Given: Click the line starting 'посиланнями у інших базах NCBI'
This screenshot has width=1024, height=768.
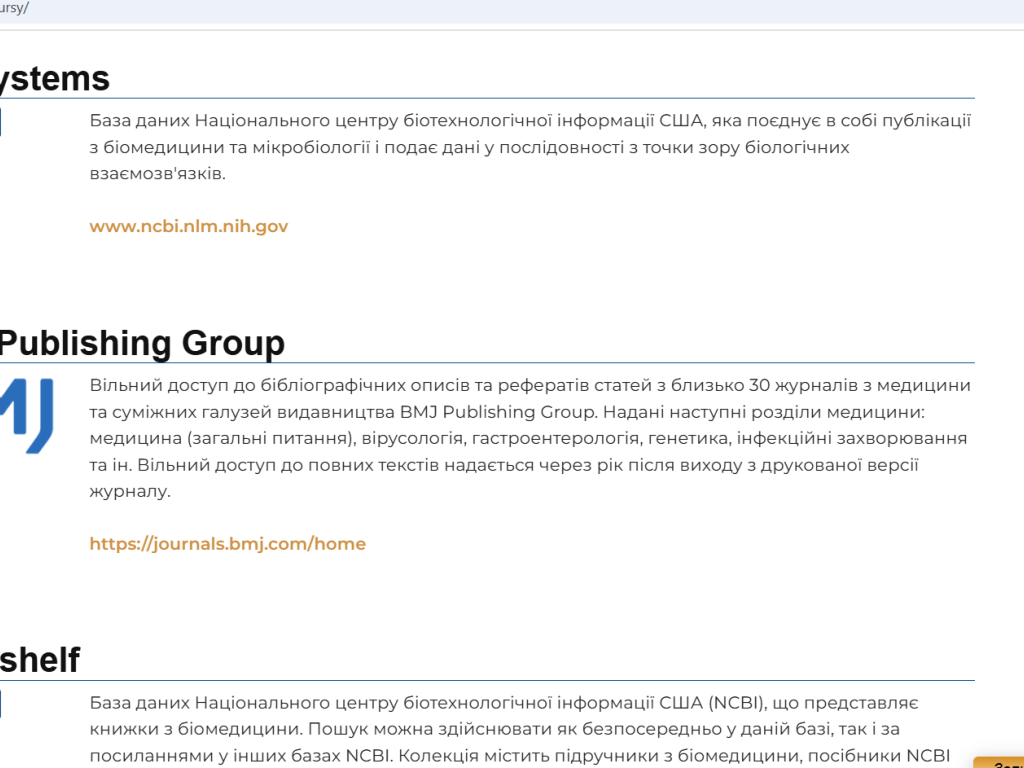Looking at the screenshot, I should [520, 756].
